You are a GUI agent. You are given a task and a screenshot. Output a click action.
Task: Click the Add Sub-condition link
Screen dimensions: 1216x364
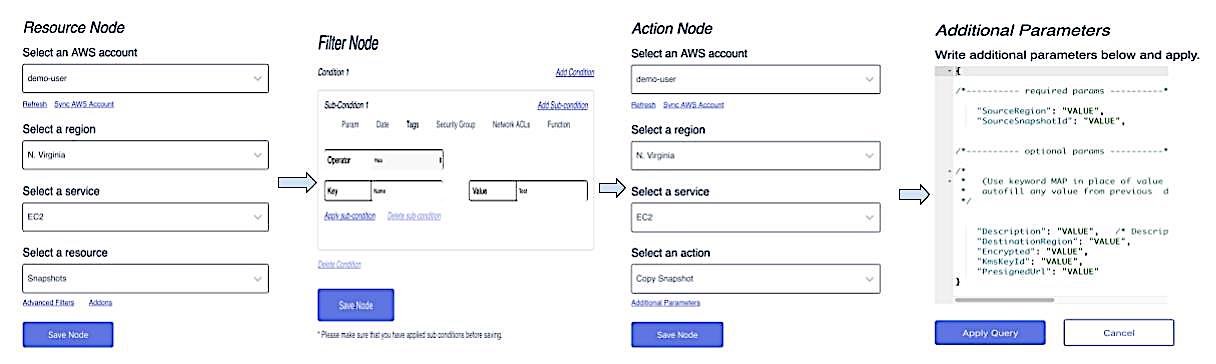click(563, 105)
